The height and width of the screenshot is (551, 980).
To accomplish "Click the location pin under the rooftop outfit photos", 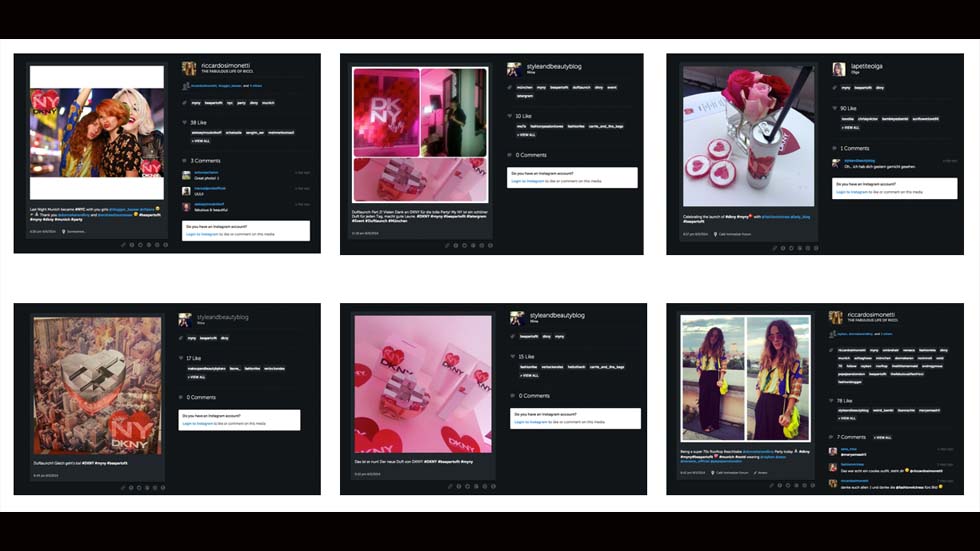I will click(x=712, y=472).
